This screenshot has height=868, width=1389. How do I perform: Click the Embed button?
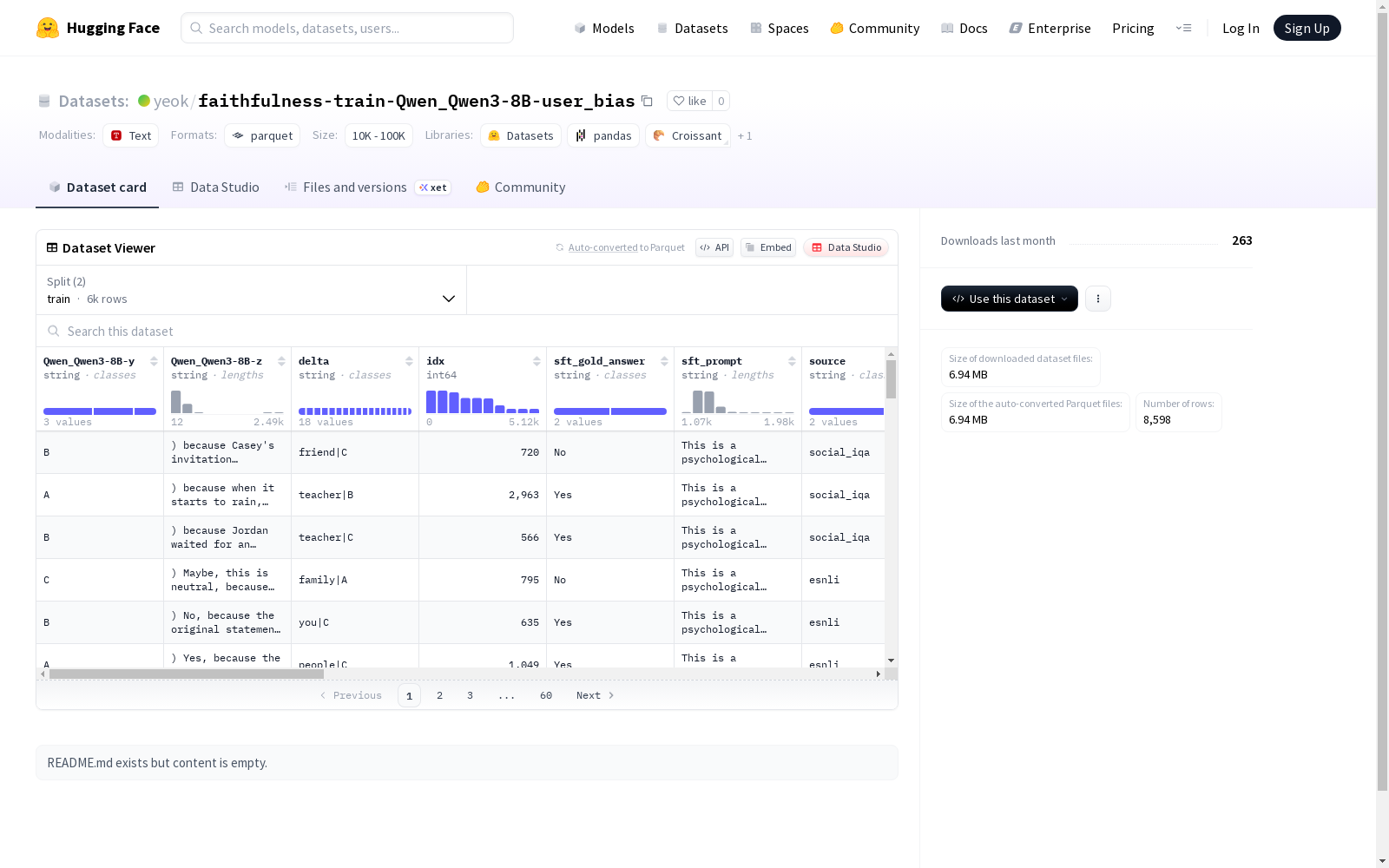click(768, 247)
